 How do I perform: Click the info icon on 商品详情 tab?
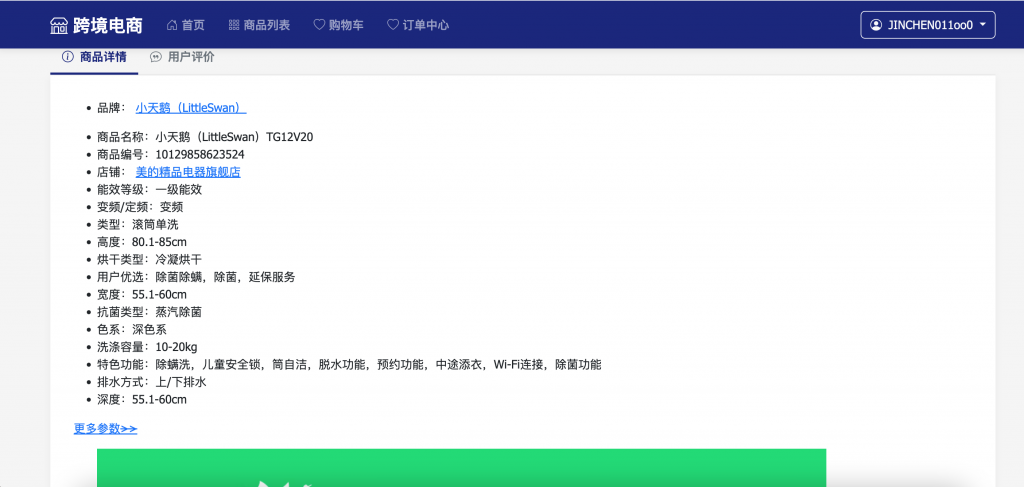[x=68, y=57]
